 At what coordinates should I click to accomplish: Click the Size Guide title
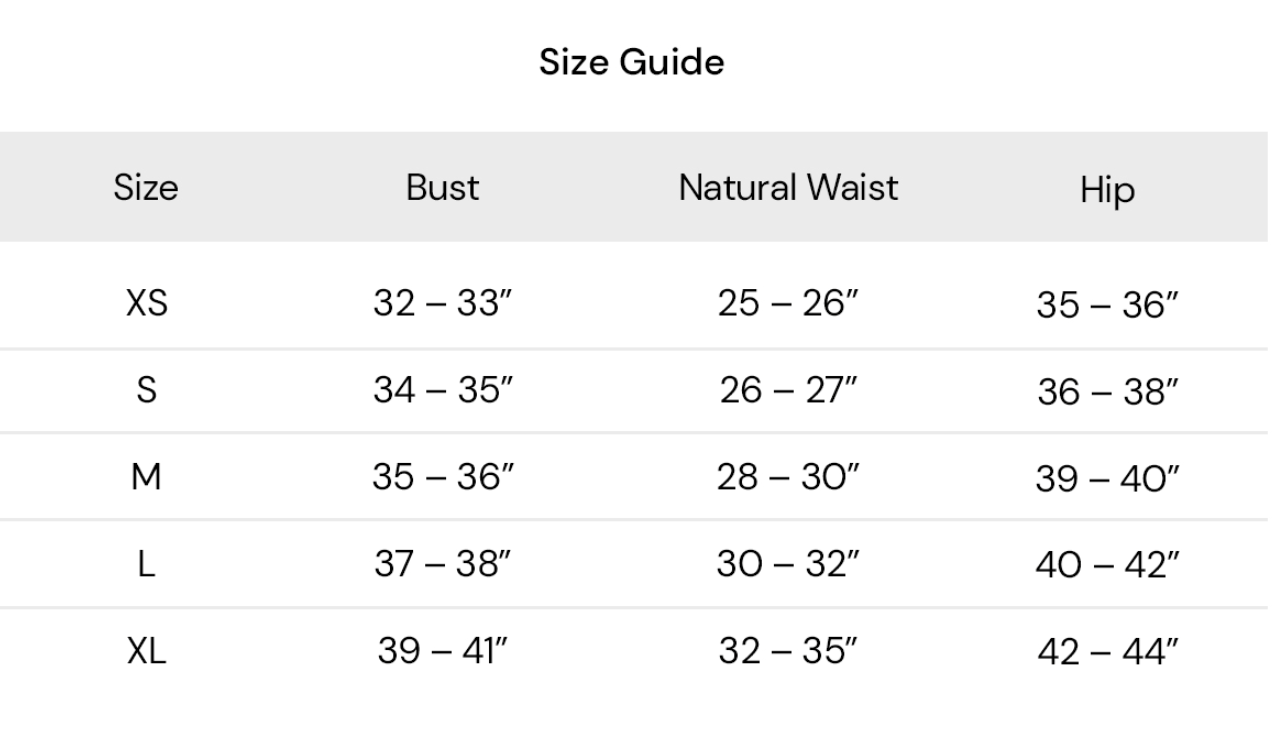point(632,63)
